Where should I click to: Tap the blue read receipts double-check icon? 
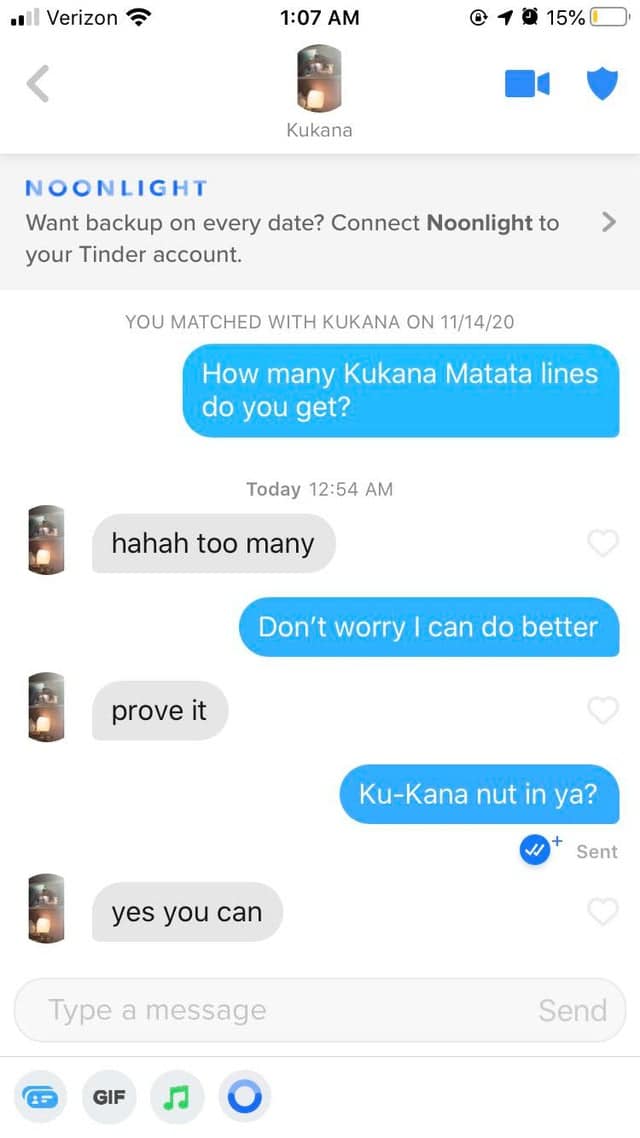pyautogui.click(x=536, y=851)
